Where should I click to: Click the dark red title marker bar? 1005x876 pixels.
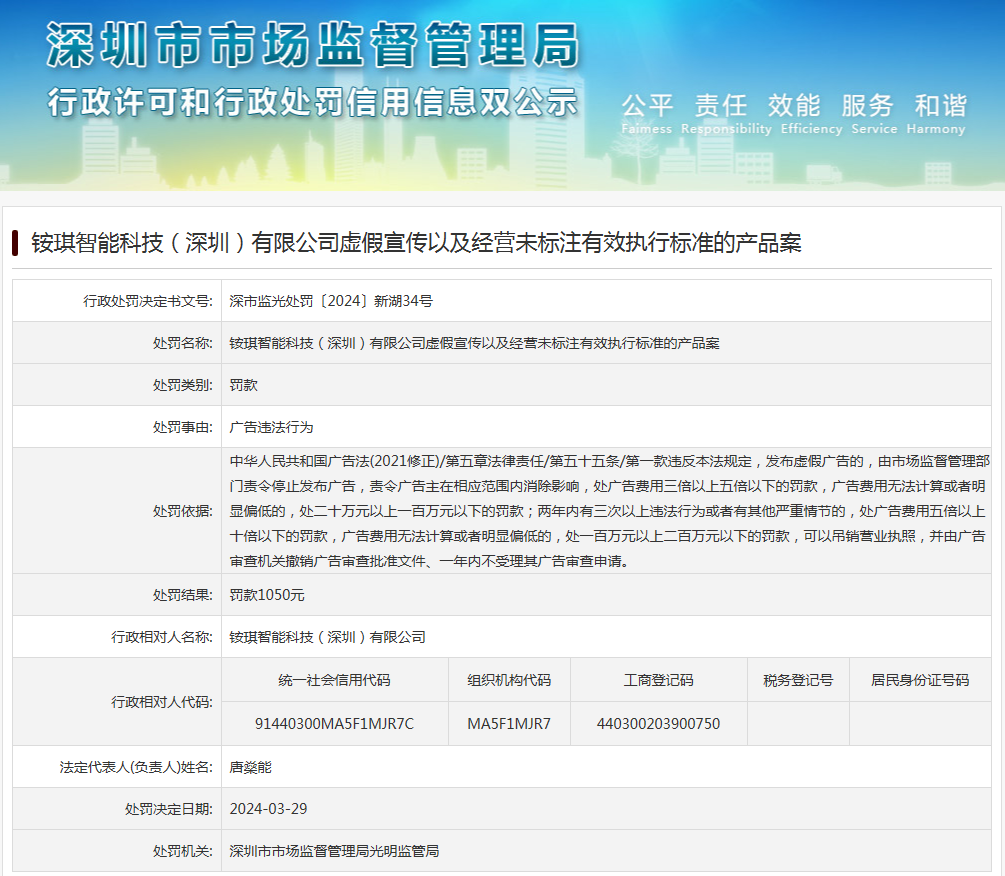16,243
